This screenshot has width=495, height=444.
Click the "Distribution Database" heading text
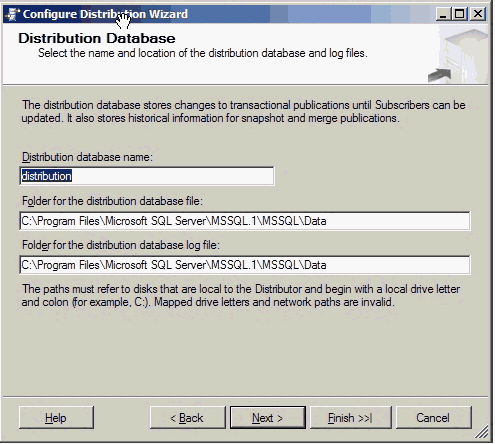click(97, 38)
